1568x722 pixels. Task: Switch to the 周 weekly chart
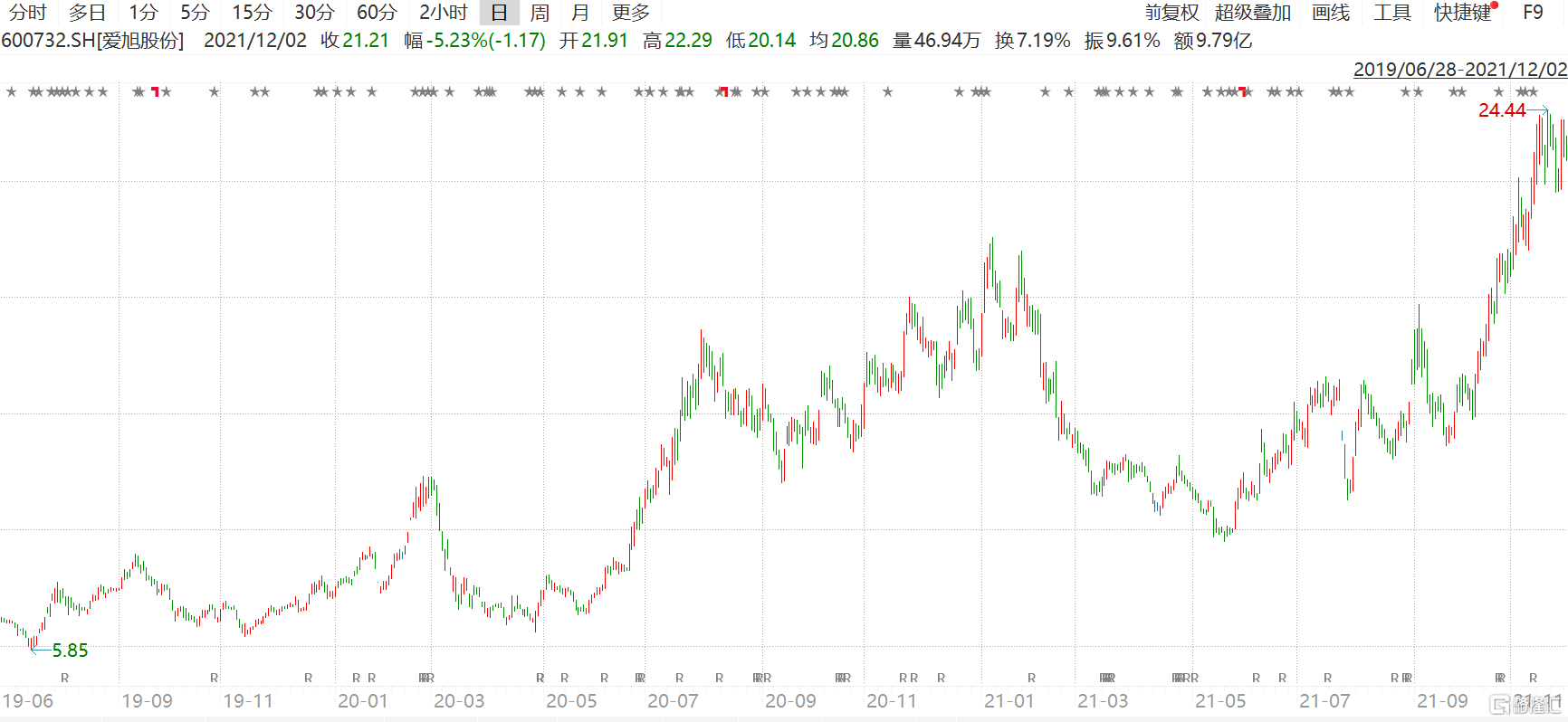point(540,13)
